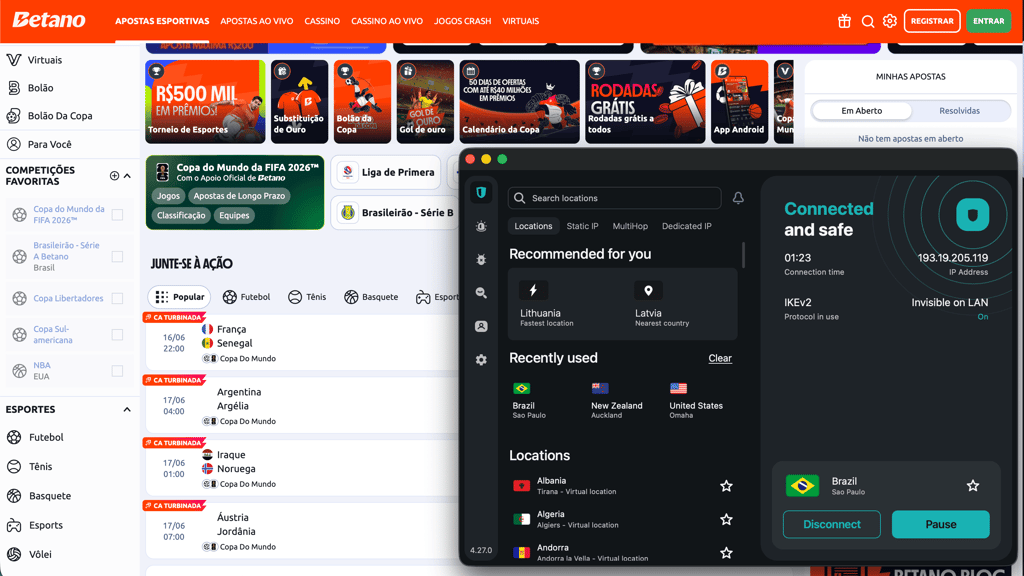1024x576 pixels.
Task: Pause the VPN connection
Action: tap(940, 524)
